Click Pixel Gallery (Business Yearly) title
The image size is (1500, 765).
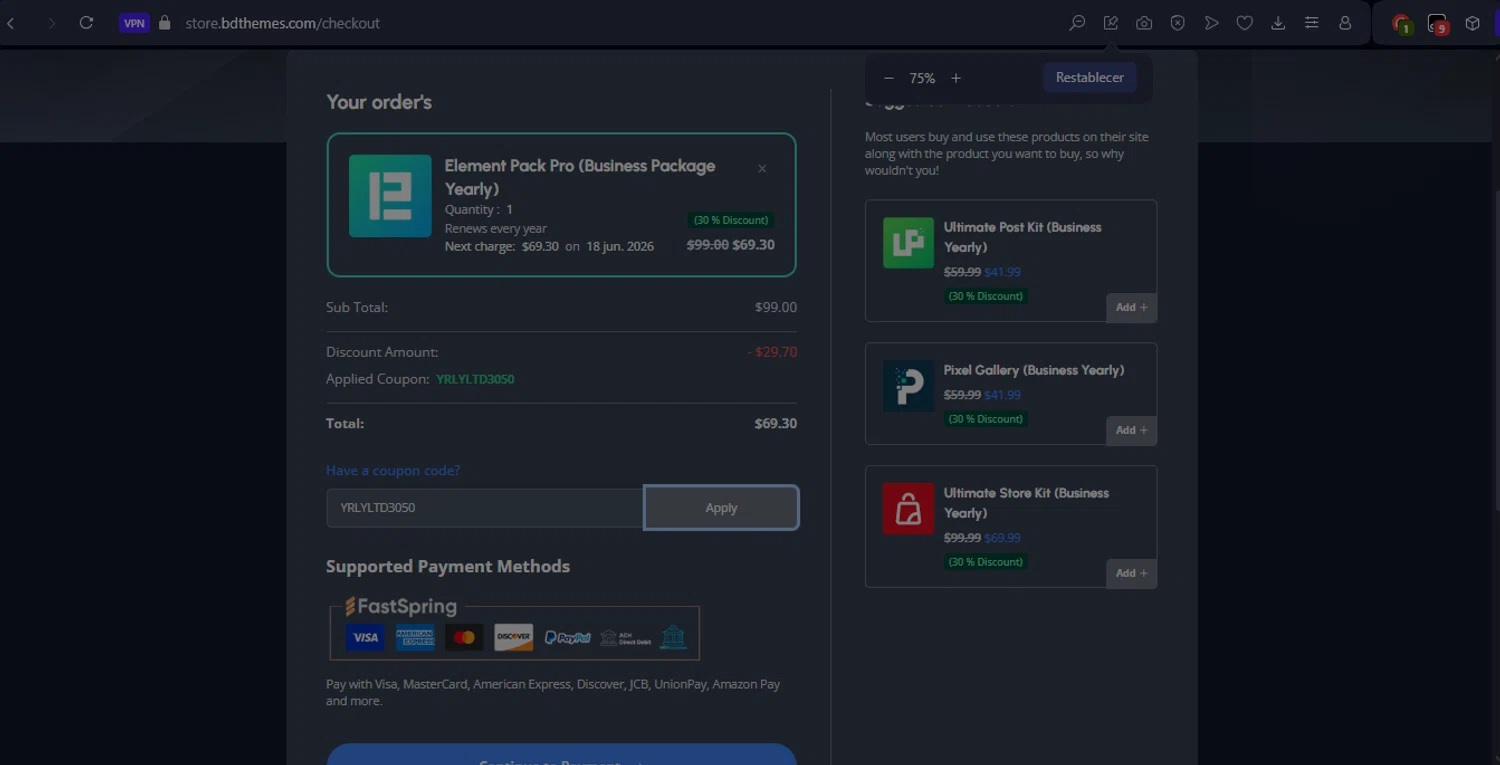(1034, 370)
